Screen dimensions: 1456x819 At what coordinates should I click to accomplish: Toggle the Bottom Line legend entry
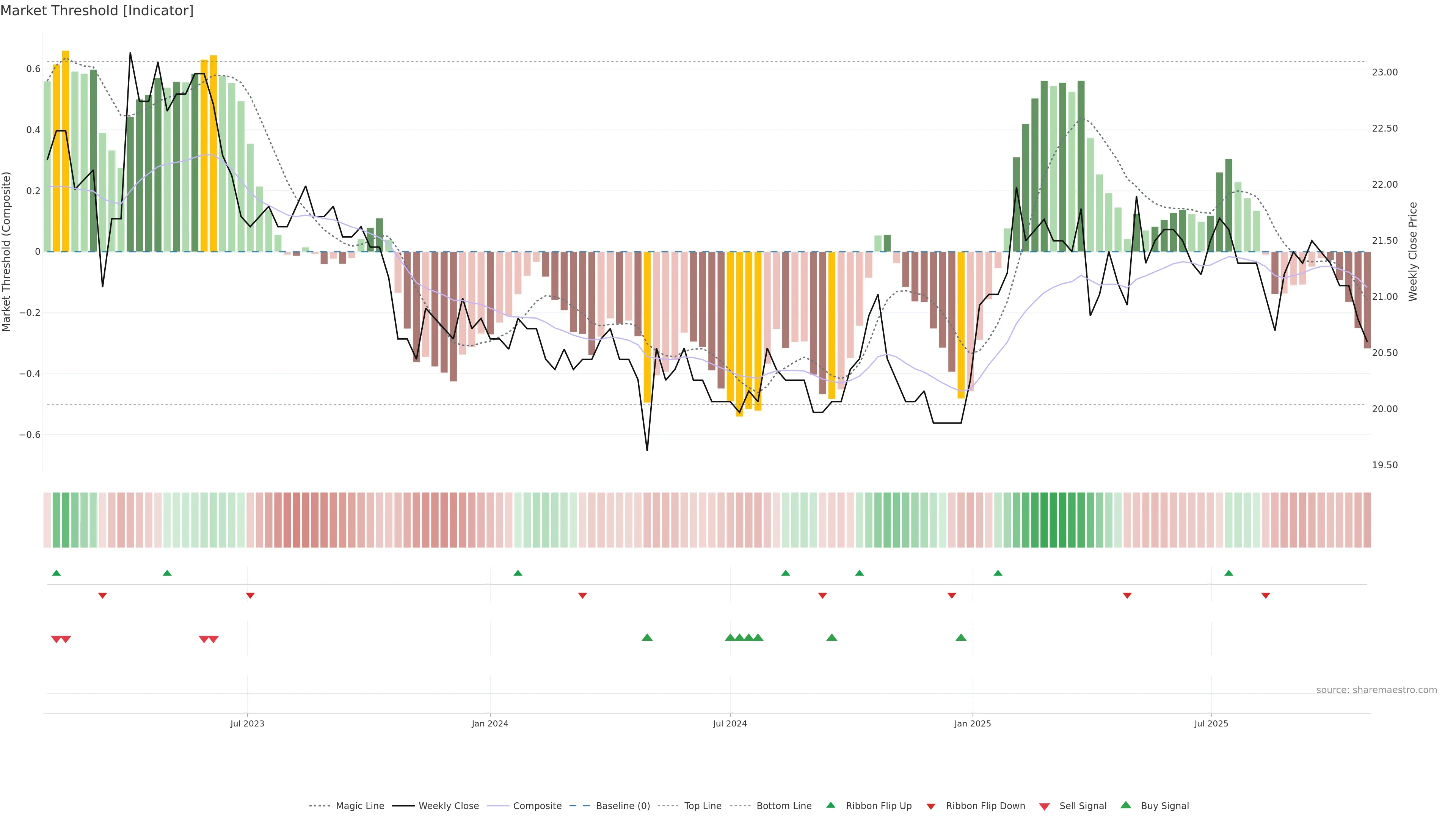point(783,806)
